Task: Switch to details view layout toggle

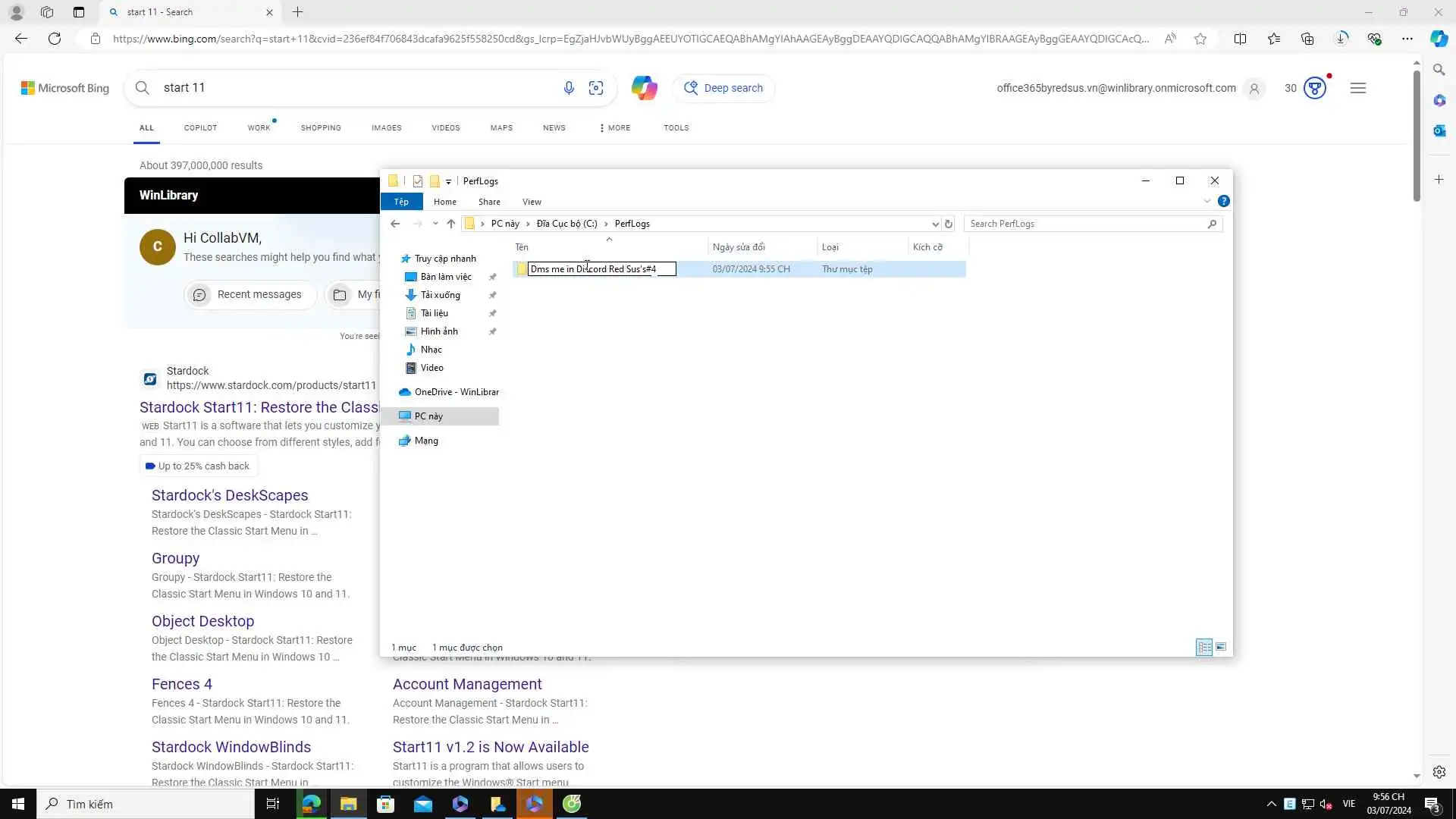Action: (x=1203, y=647)
